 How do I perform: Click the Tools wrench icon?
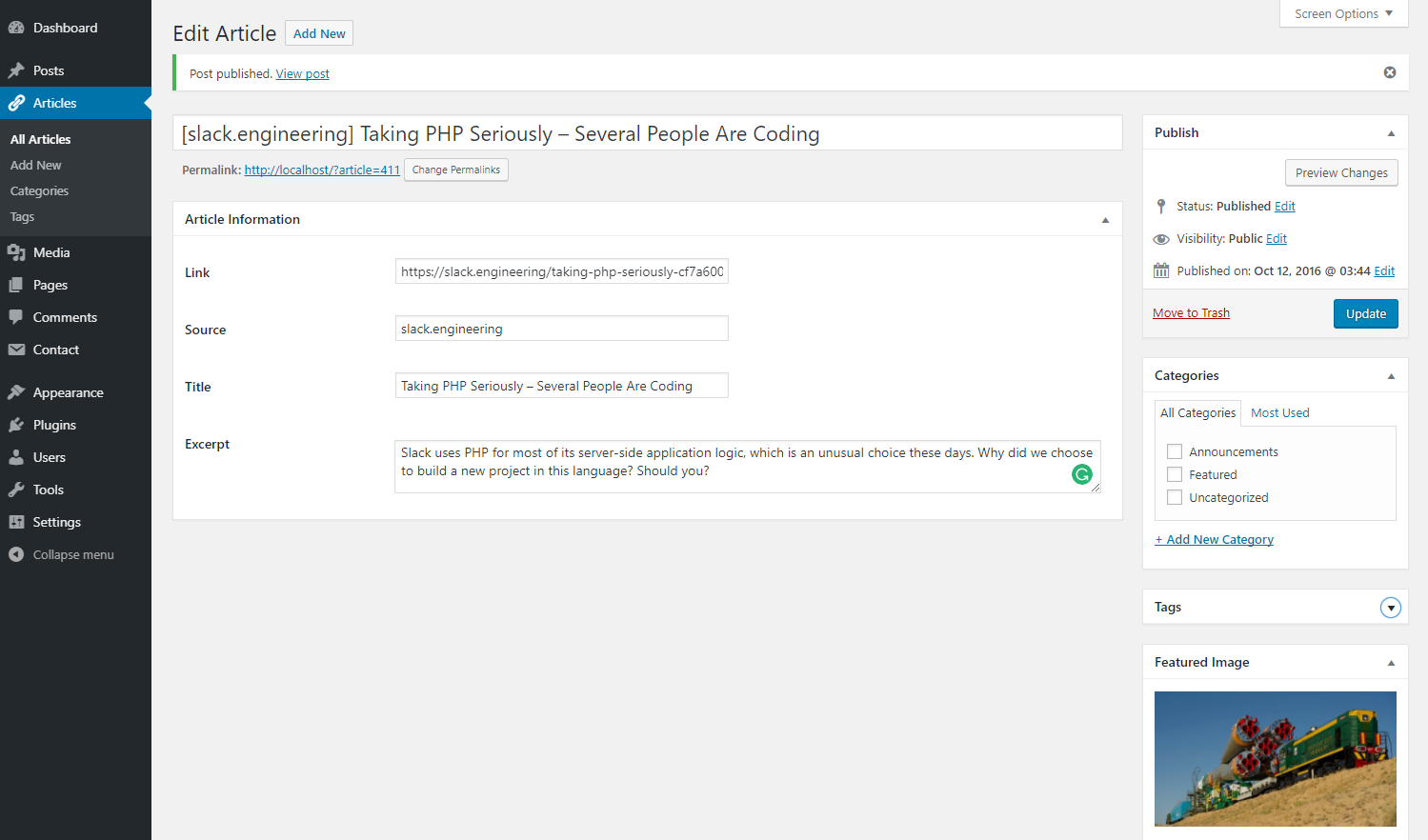(x=16, y=490)
